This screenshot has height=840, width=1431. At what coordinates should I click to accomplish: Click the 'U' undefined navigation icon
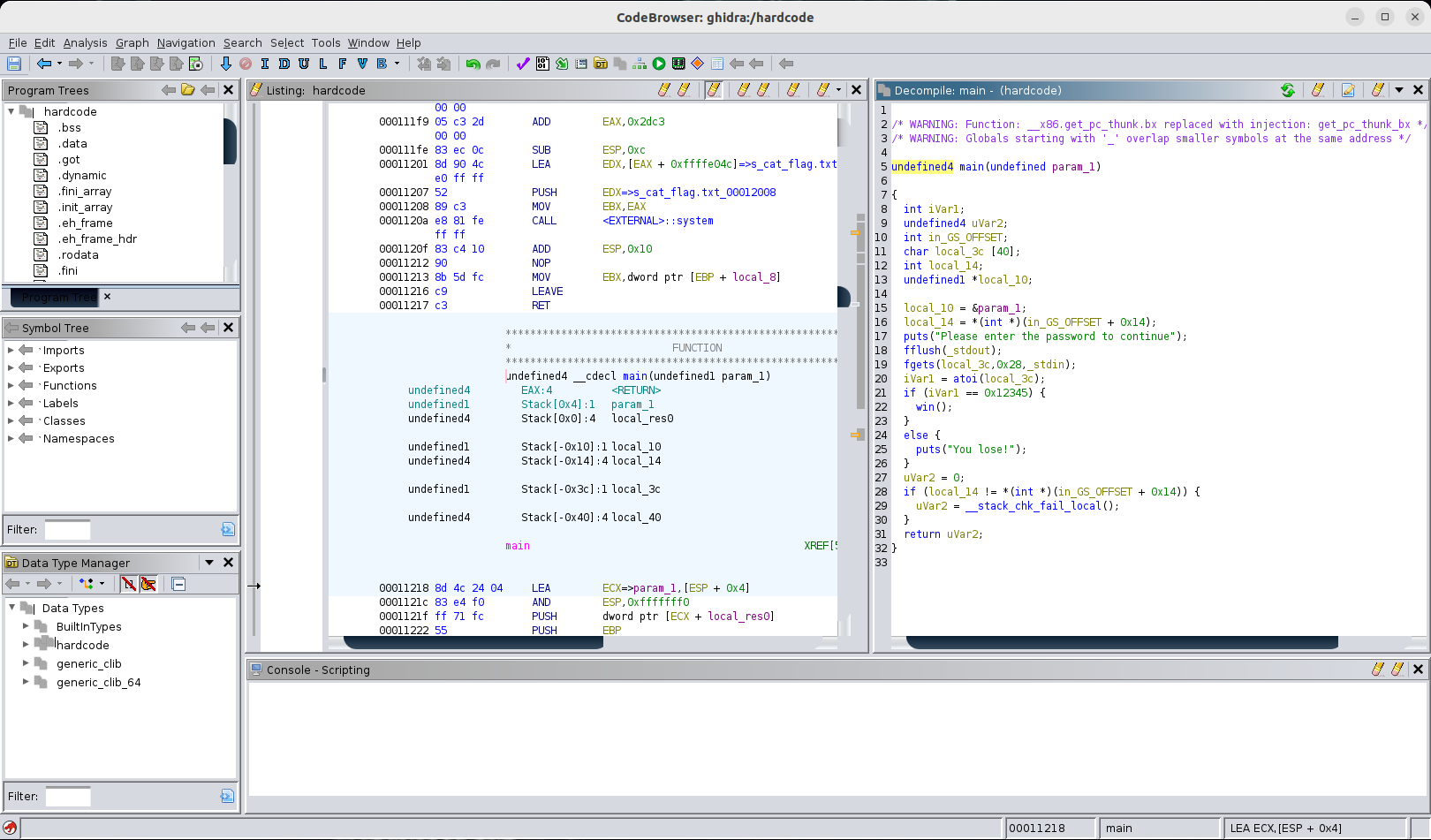click(303, 64)
